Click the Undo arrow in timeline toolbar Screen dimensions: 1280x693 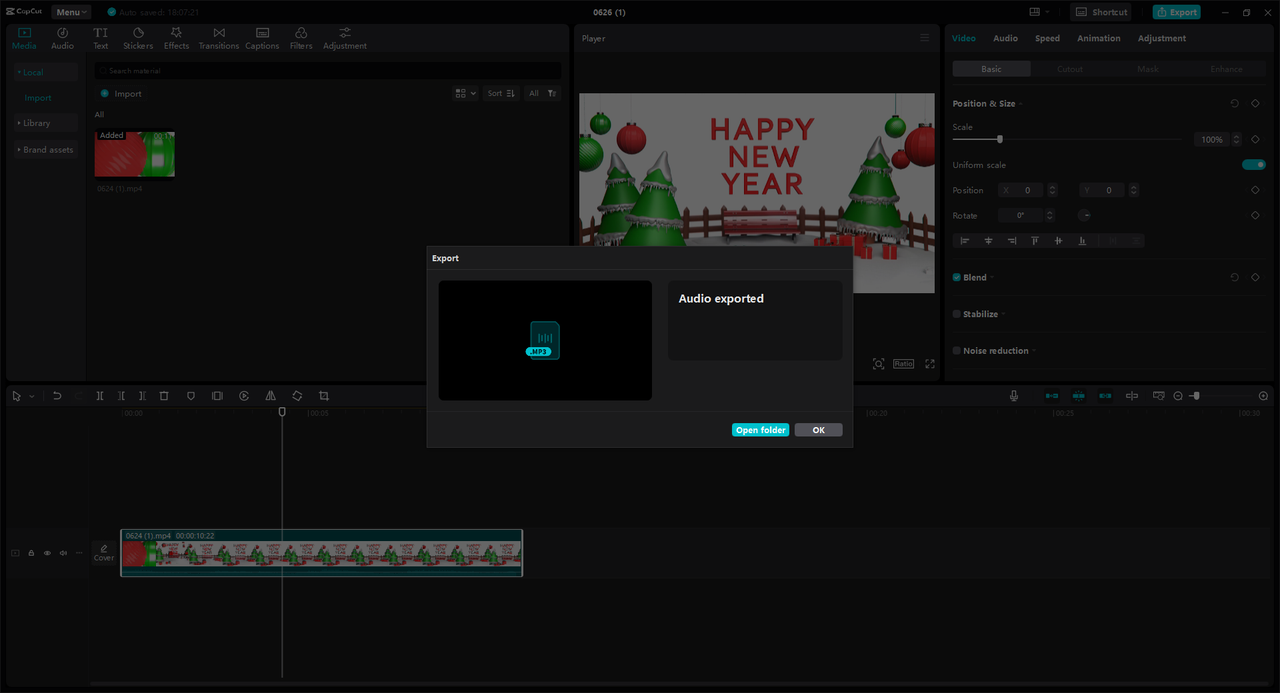click(x=57, y=396)
